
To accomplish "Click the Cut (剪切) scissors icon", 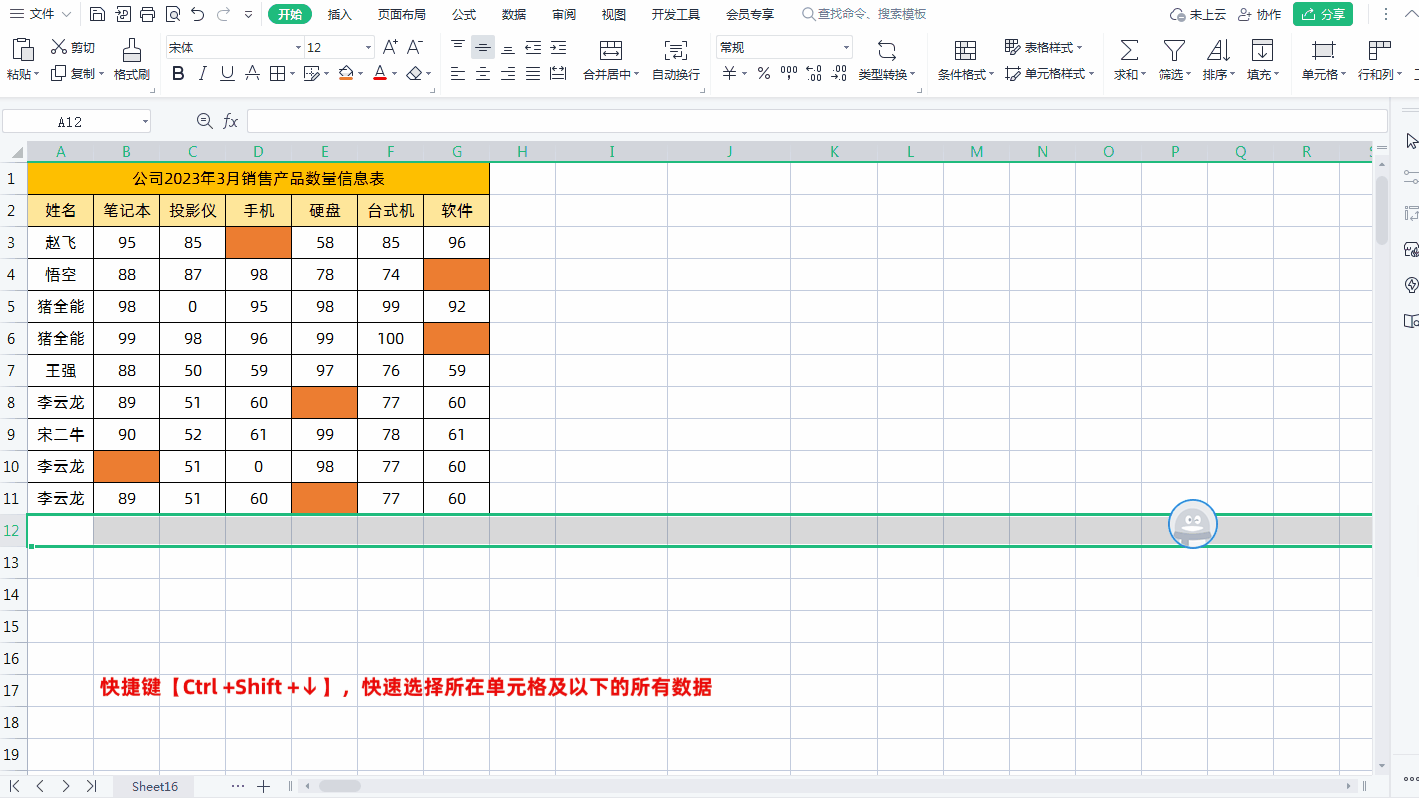I will (59, 47).
